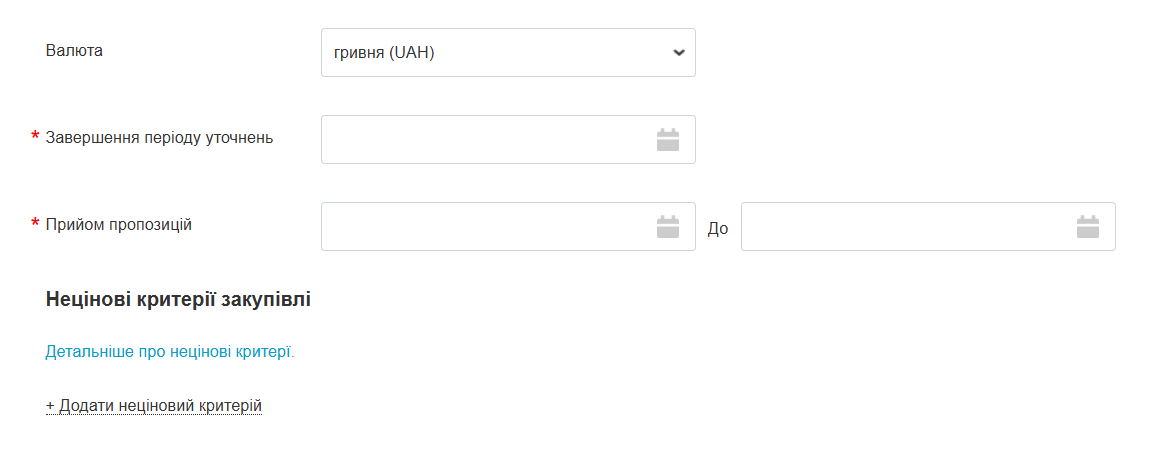Screen dimensions: 1176x460
Task: Click the red asterisk beside Завершення періоду уточнень
Action: tap(36, 138)
